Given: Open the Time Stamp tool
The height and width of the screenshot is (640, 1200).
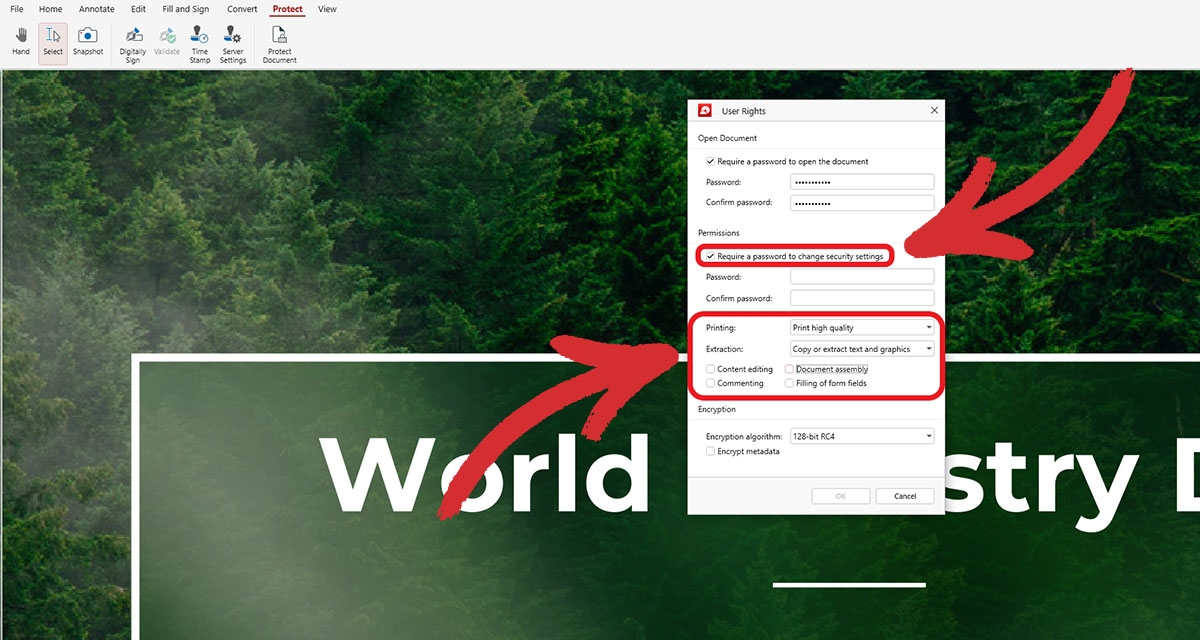Looking at the screenshot, I should (x=200, y=45).
